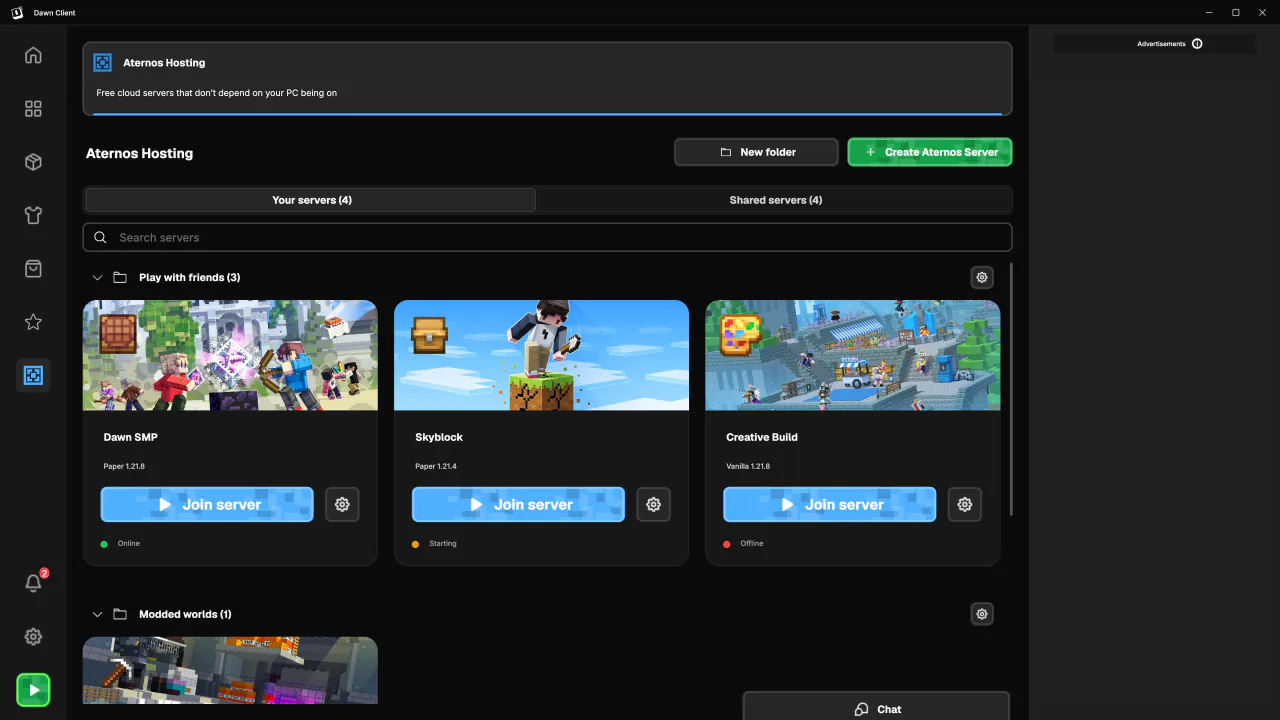1280x720 pixels.
Task: Click the Dawn SMP server thumbnail
Action: coord(230,355)
